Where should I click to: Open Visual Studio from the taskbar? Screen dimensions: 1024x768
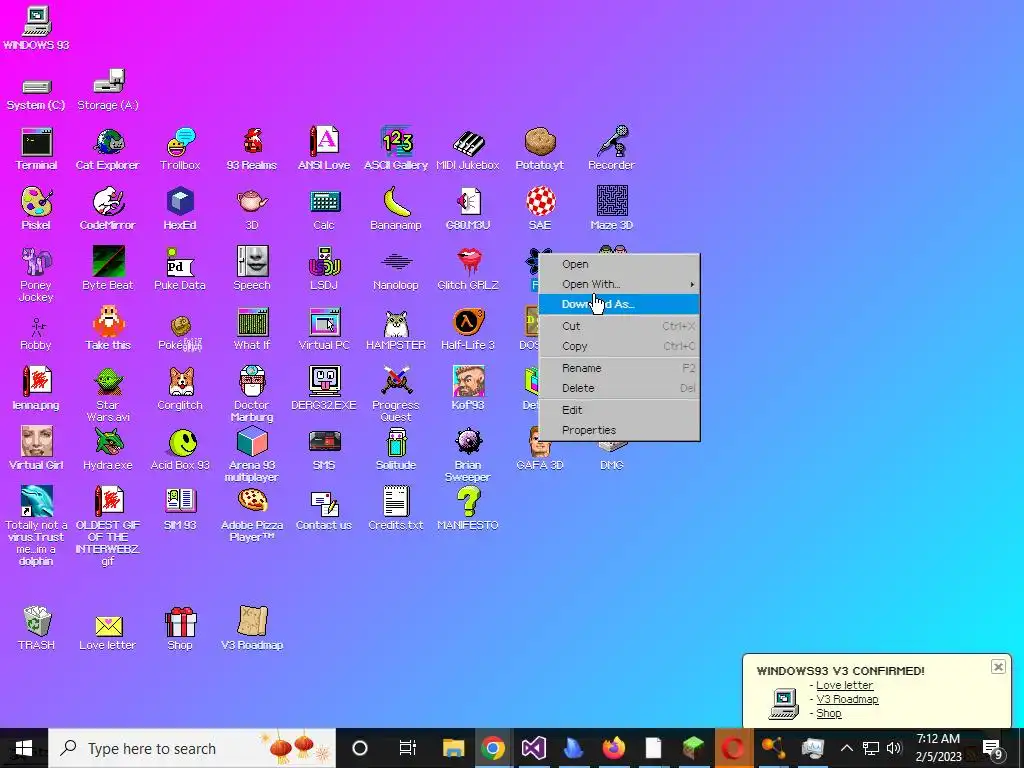coord(534,748)
